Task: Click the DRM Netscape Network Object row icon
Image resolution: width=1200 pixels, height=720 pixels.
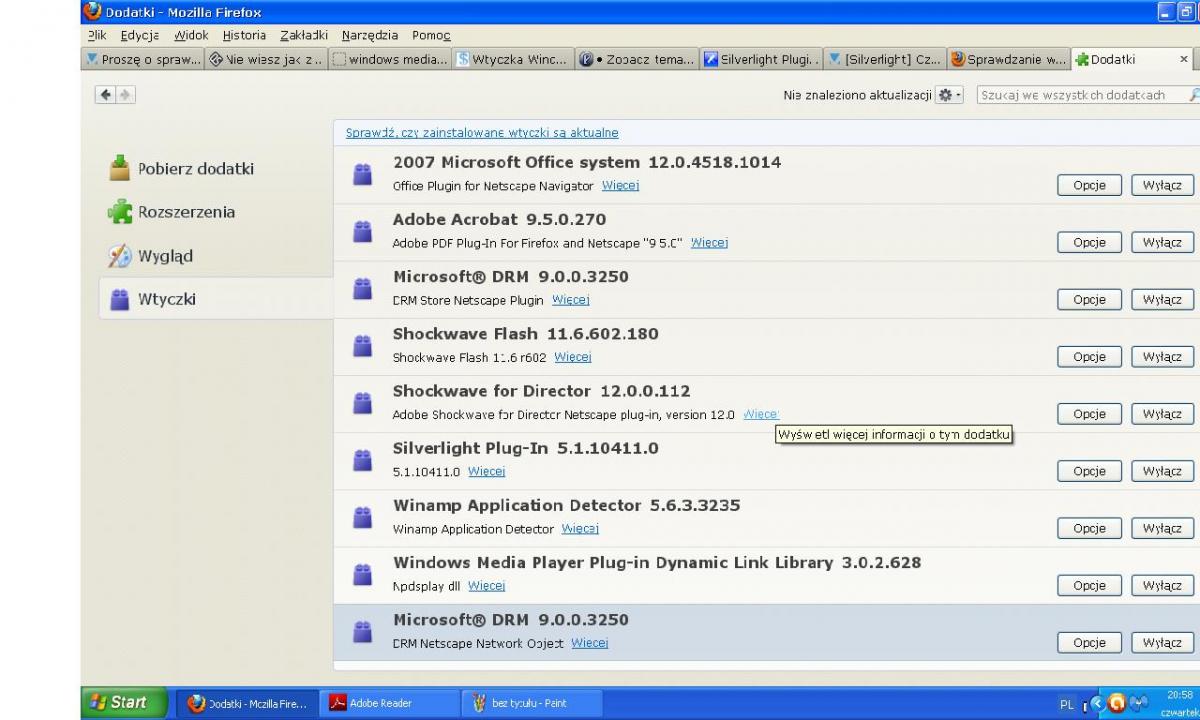Action: point(362,631)
